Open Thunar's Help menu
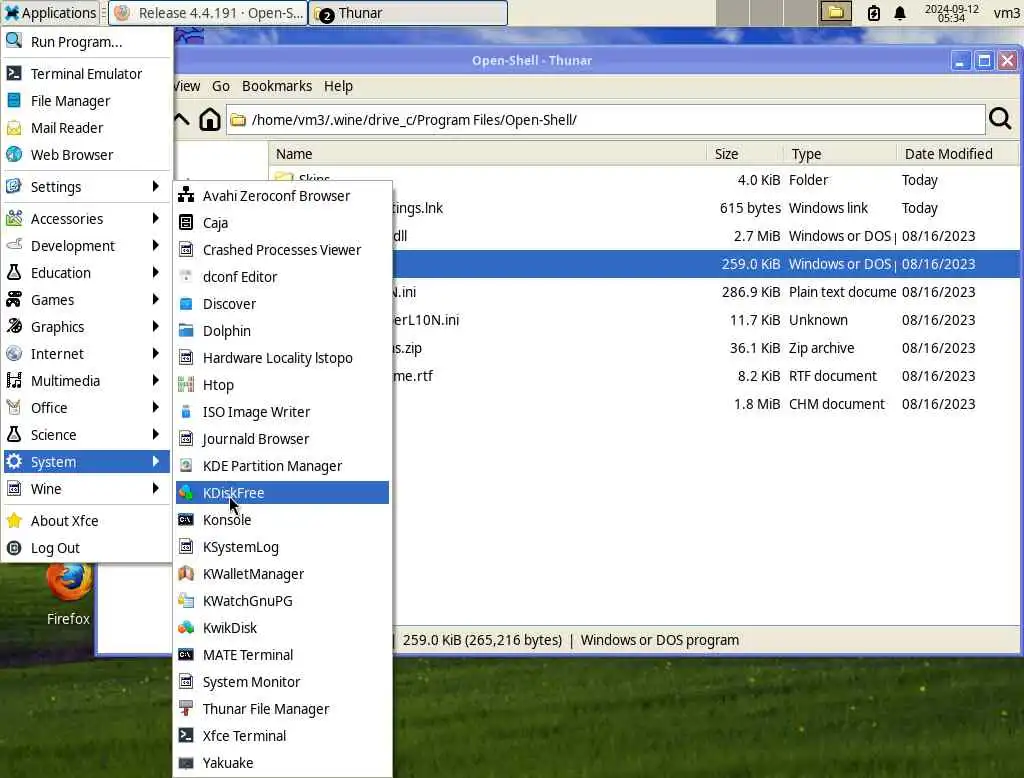 click(338, 86)
